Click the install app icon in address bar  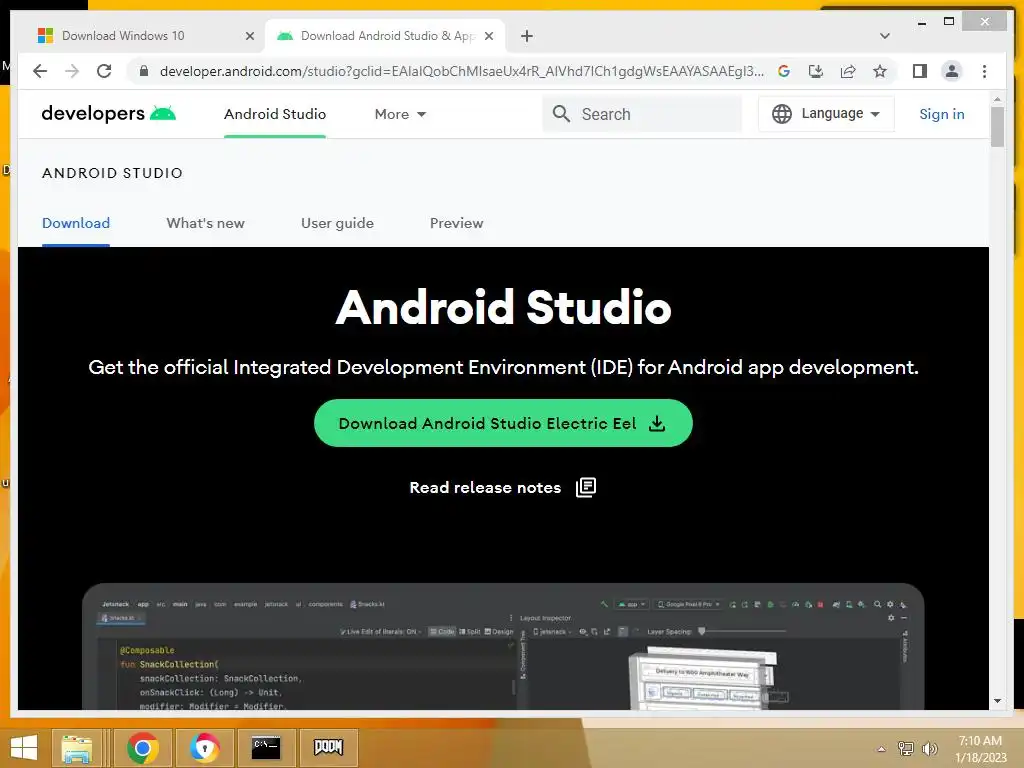click(x=816, y=71)
